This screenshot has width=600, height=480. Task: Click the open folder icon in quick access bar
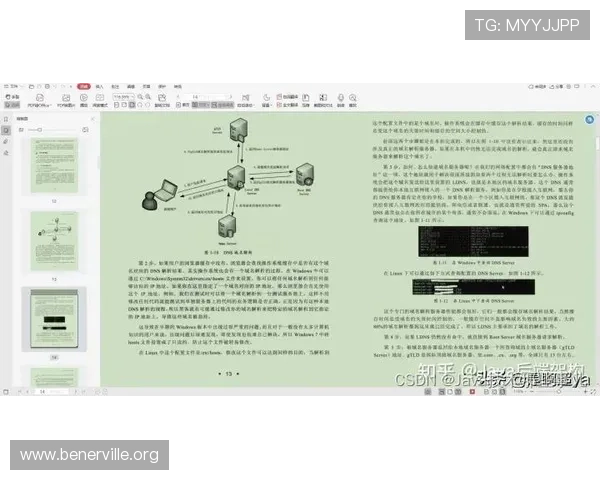coord(31,87)
